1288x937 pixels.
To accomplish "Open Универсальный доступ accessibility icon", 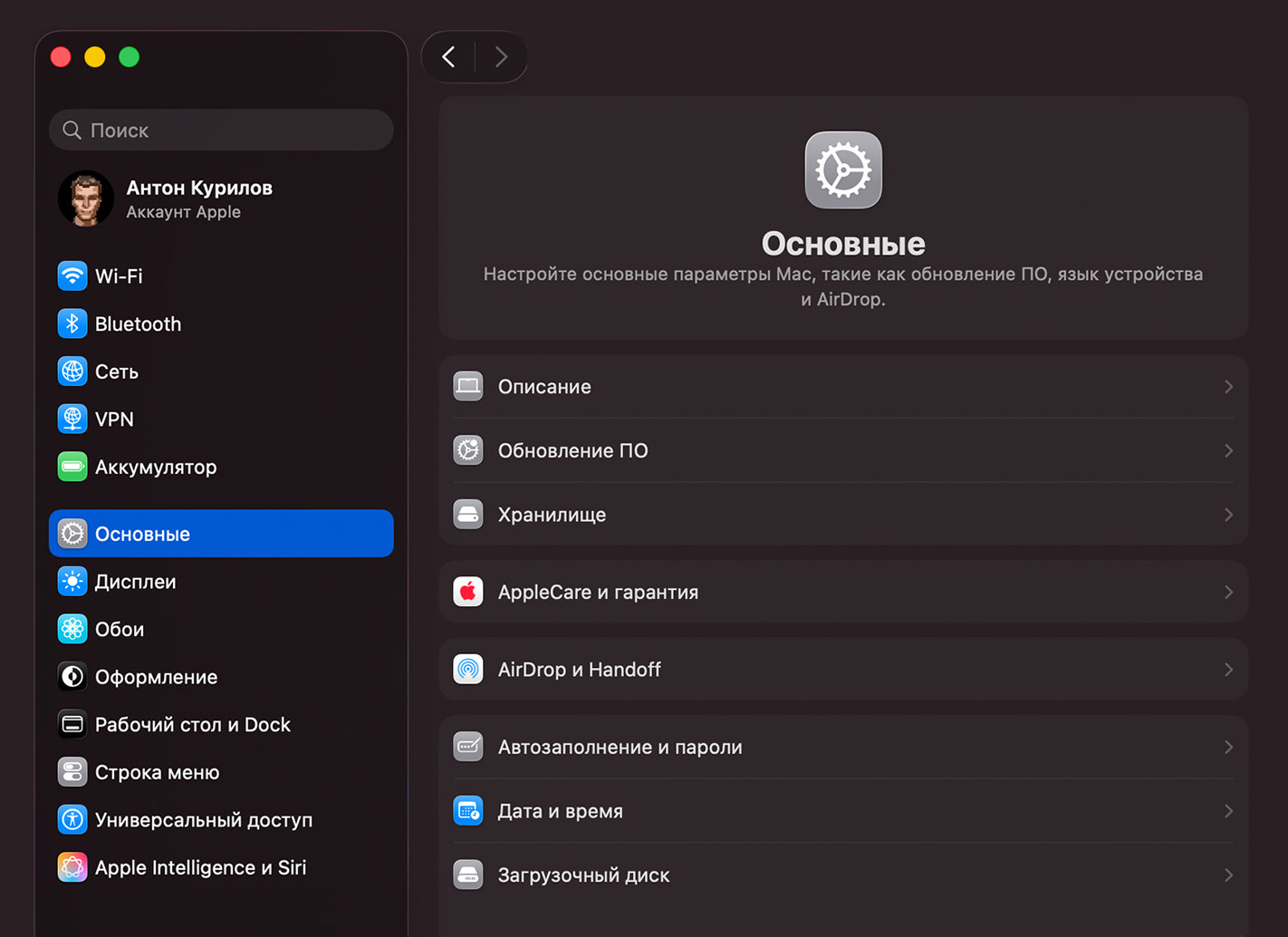I will pos(72,819).
